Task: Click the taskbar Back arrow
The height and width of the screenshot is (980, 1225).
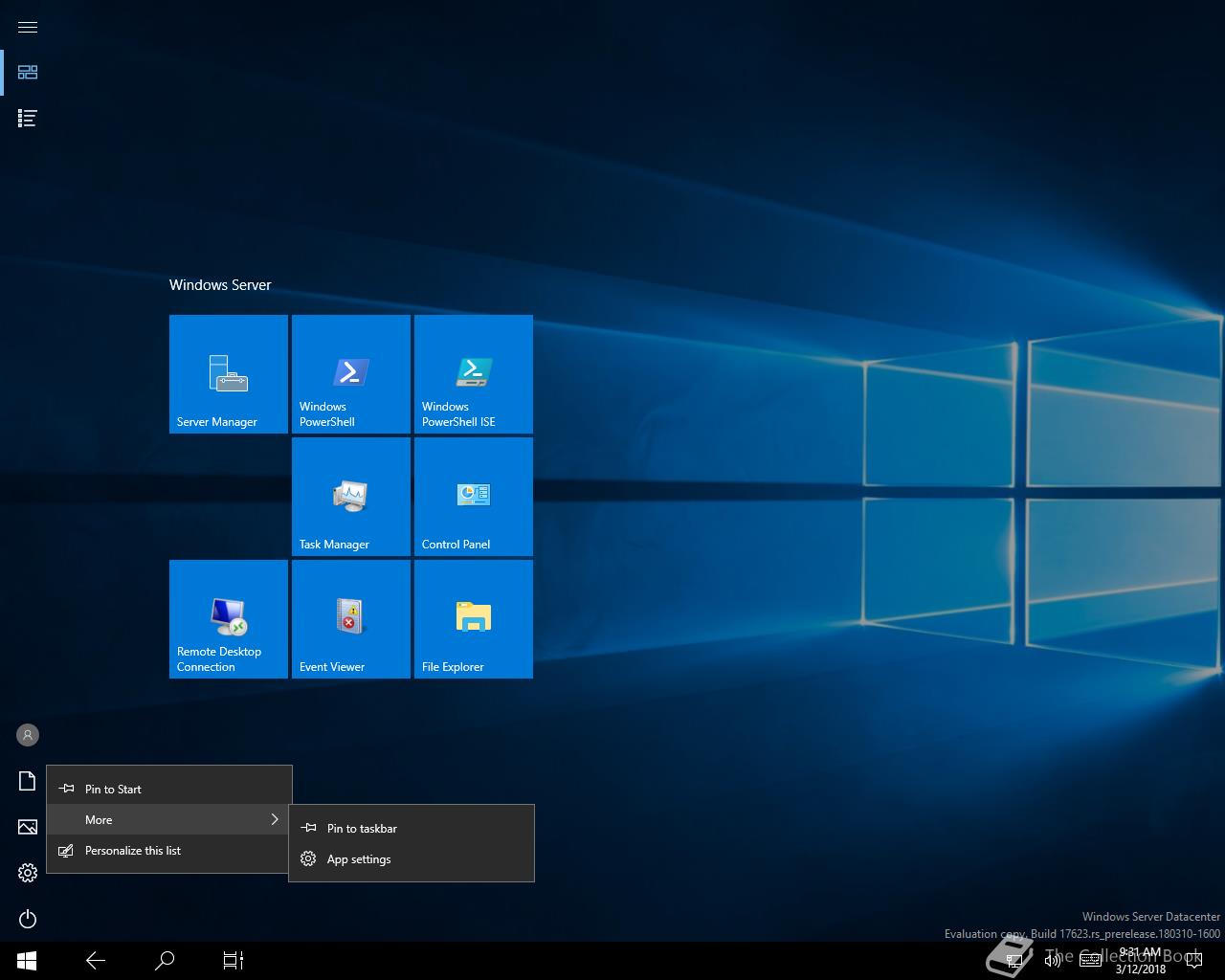Action: pyautogui.click(x=96, y=961)
